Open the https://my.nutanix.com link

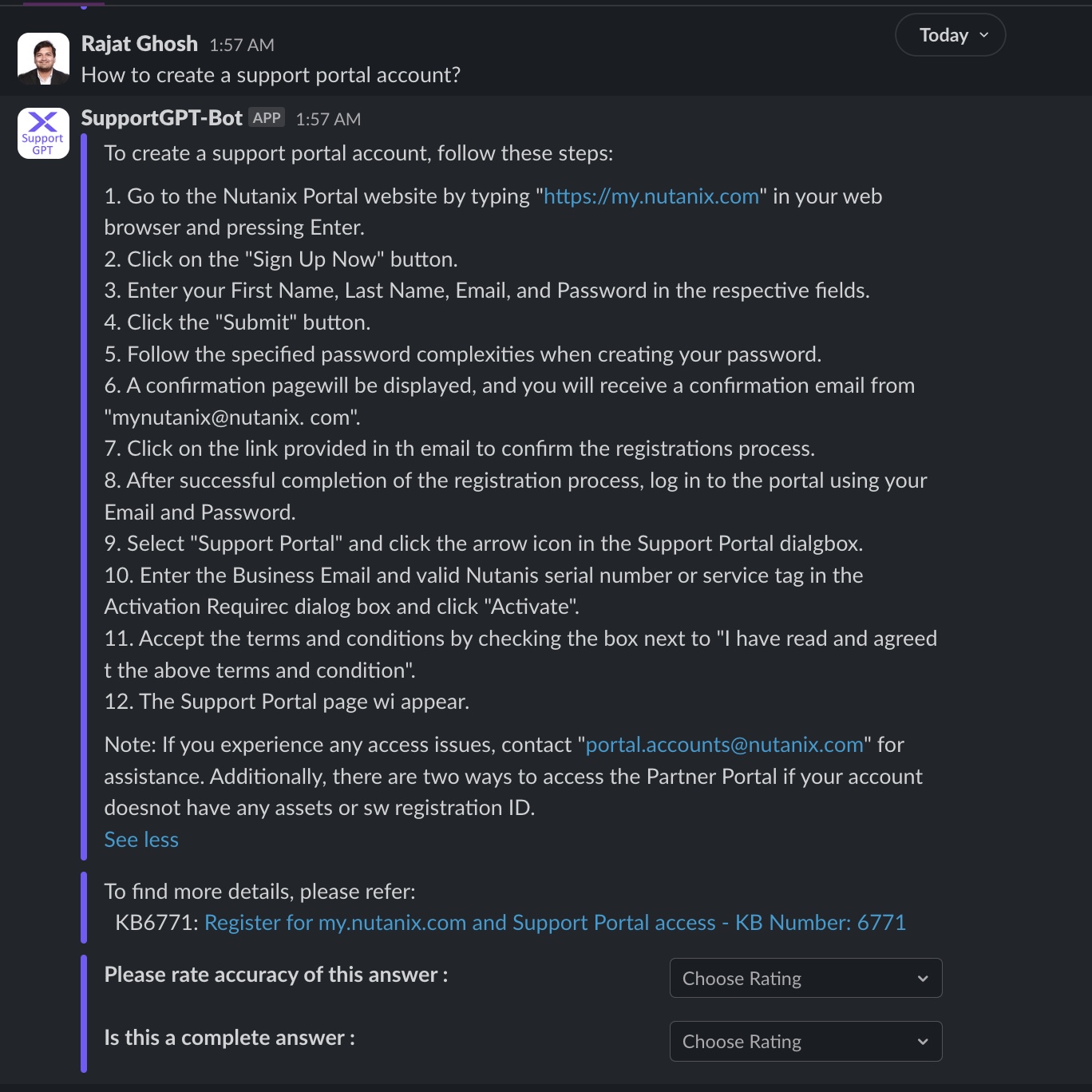coord(651,196)
